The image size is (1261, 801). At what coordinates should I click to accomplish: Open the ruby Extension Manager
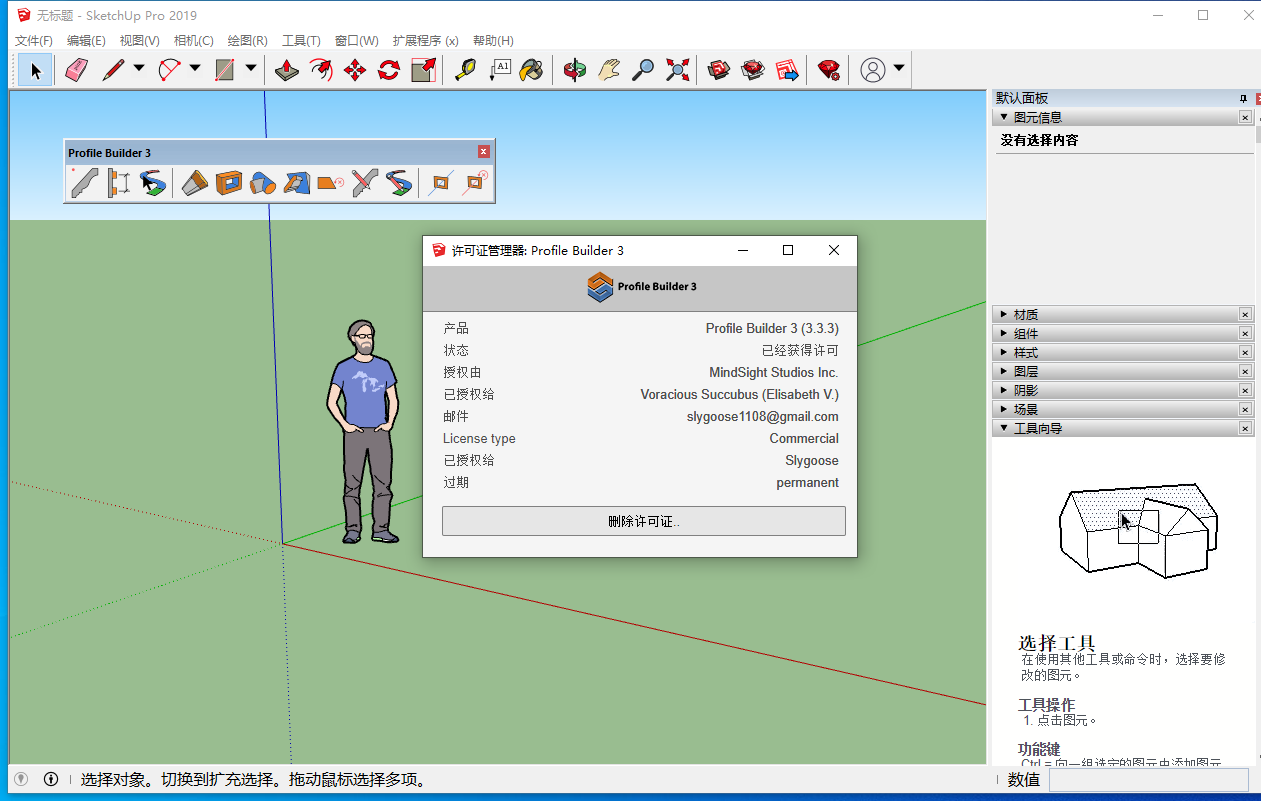pos(829,70)
